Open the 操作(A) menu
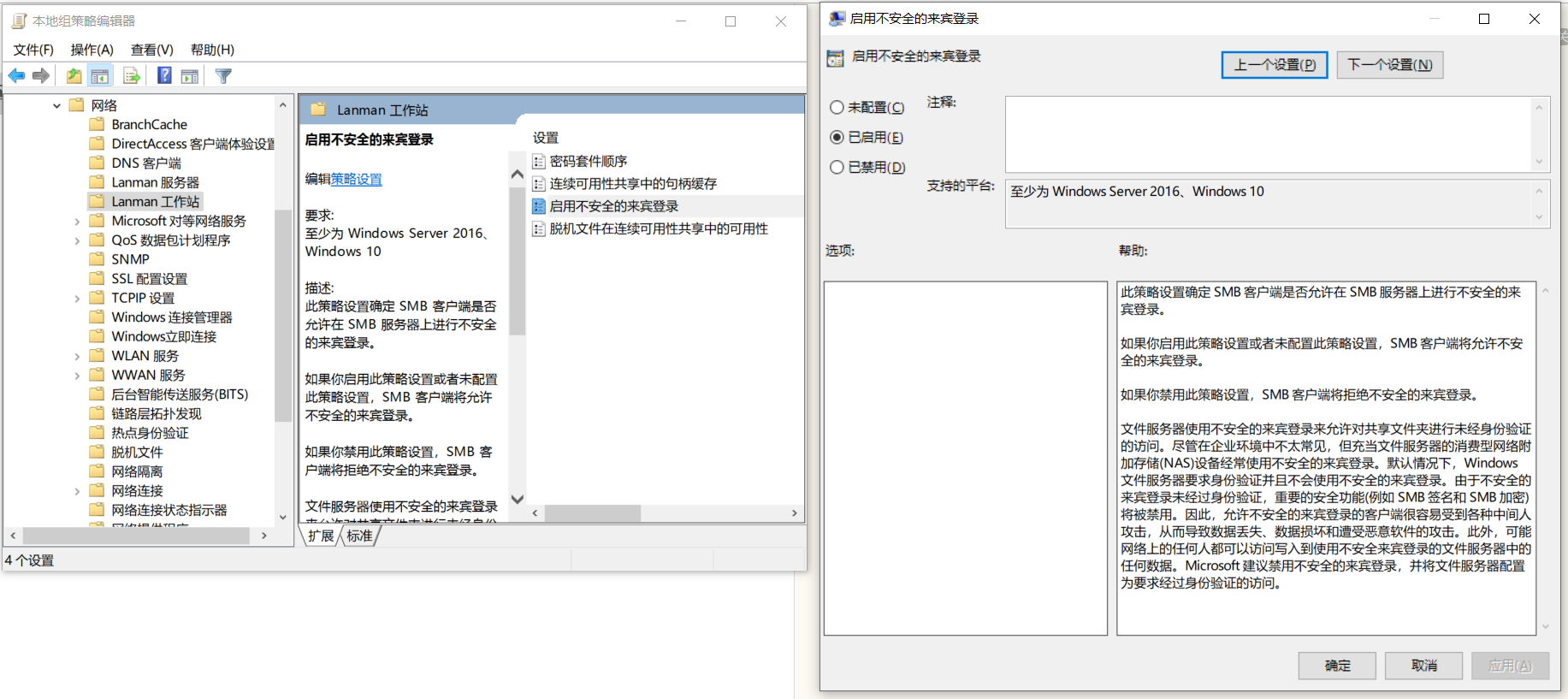 (92, 50)
